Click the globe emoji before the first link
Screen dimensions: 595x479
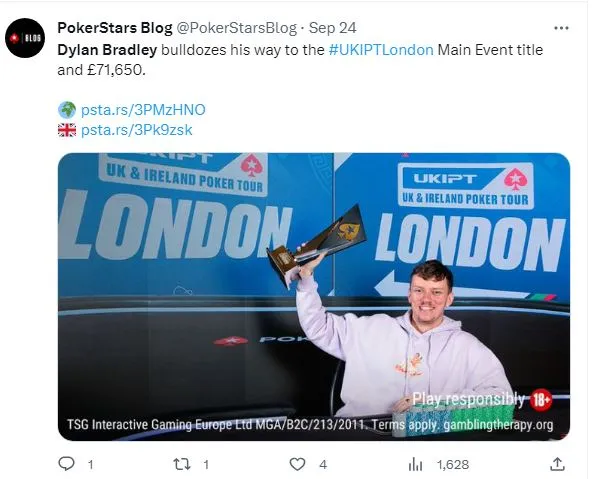point(67,110)
